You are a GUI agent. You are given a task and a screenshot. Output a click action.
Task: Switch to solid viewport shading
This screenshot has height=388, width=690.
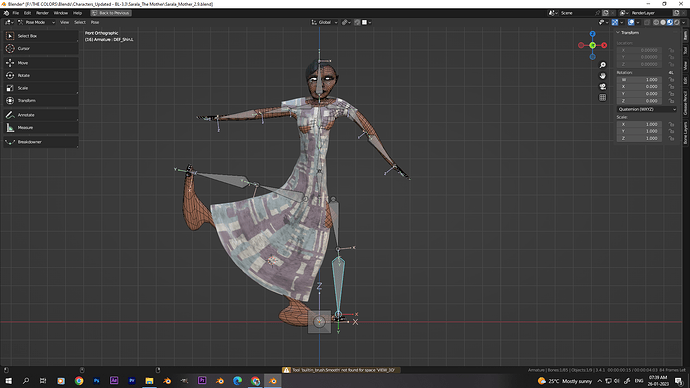tap(663, 22)
